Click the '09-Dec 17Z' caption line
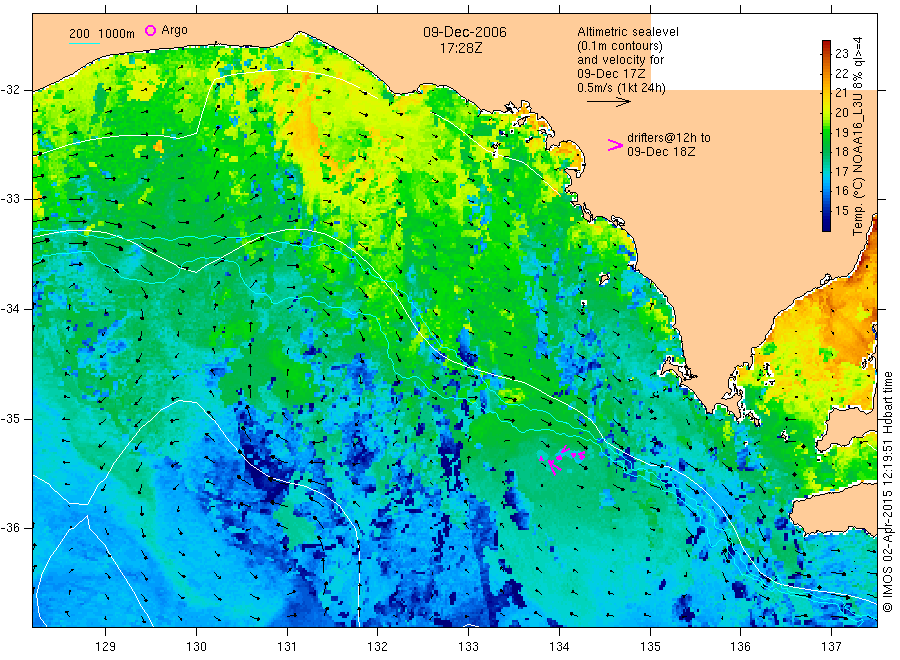Screen dimensions: 900x660 tap(611, 73)
